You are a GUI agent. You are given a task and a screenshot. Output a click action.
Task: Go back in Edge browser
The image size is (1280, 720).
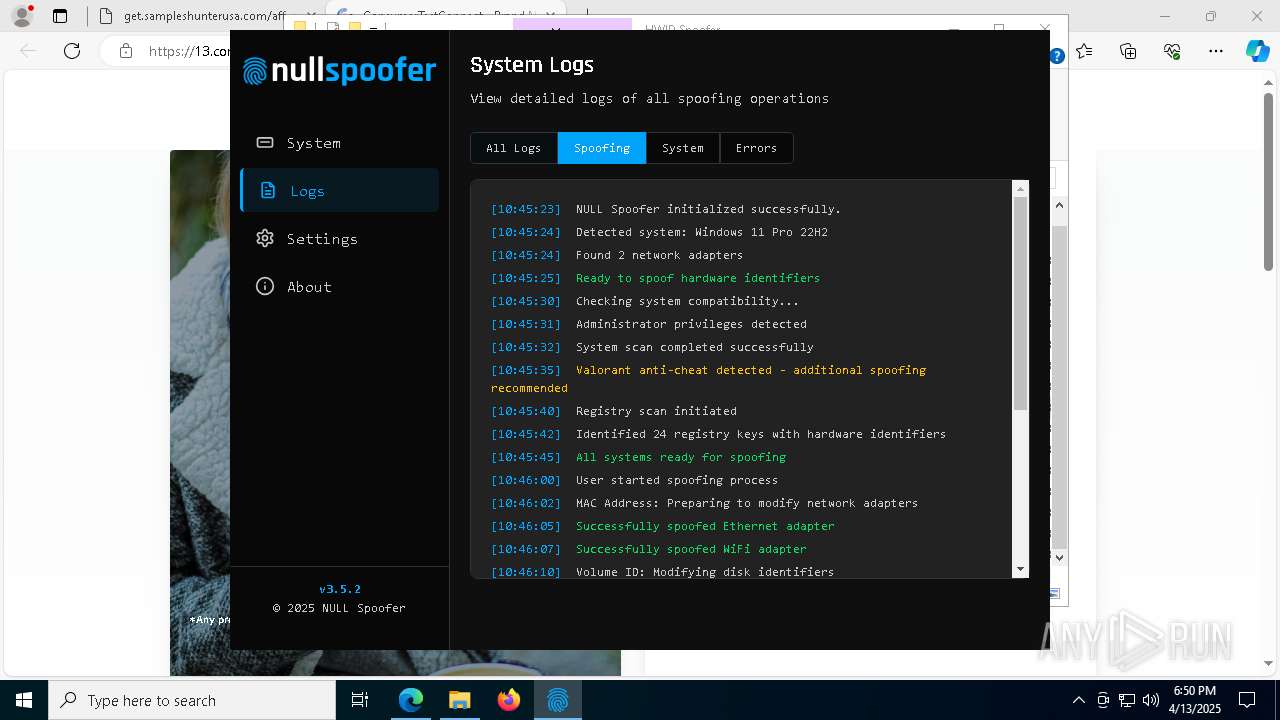coord(28,51)
